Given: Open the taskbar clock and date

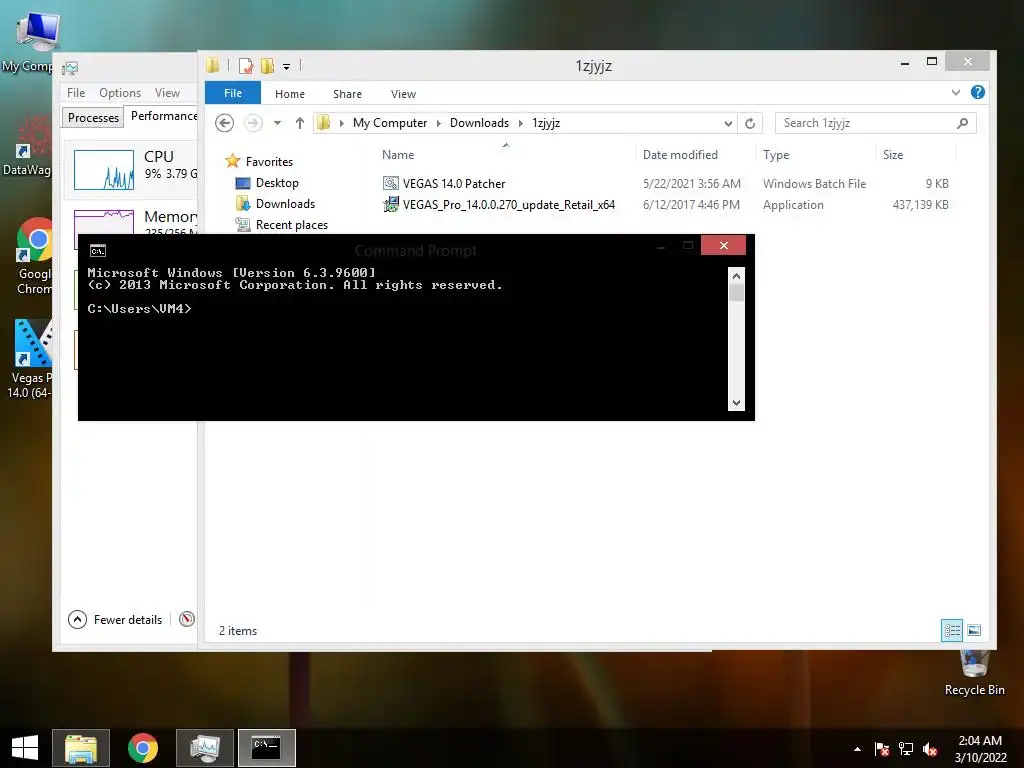Looking at the screenshot, I should coord(980,749).
